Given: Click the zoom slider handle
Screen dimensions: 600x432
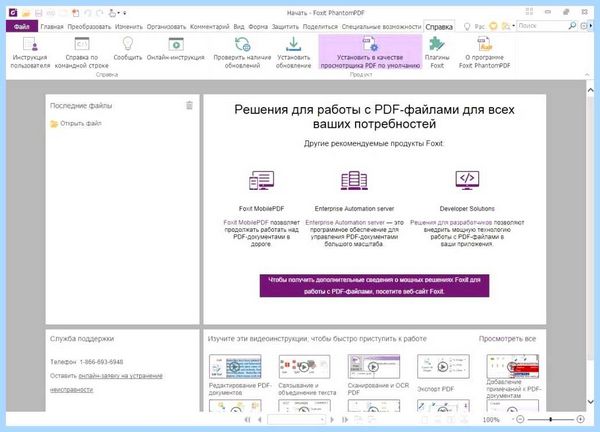Looking at the screenshot, I should 550,419.
